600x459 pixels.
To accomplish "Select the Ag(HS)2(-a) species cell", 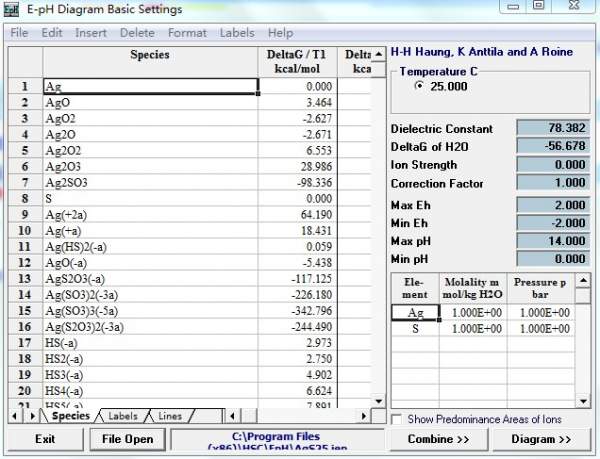I will 150,247.
